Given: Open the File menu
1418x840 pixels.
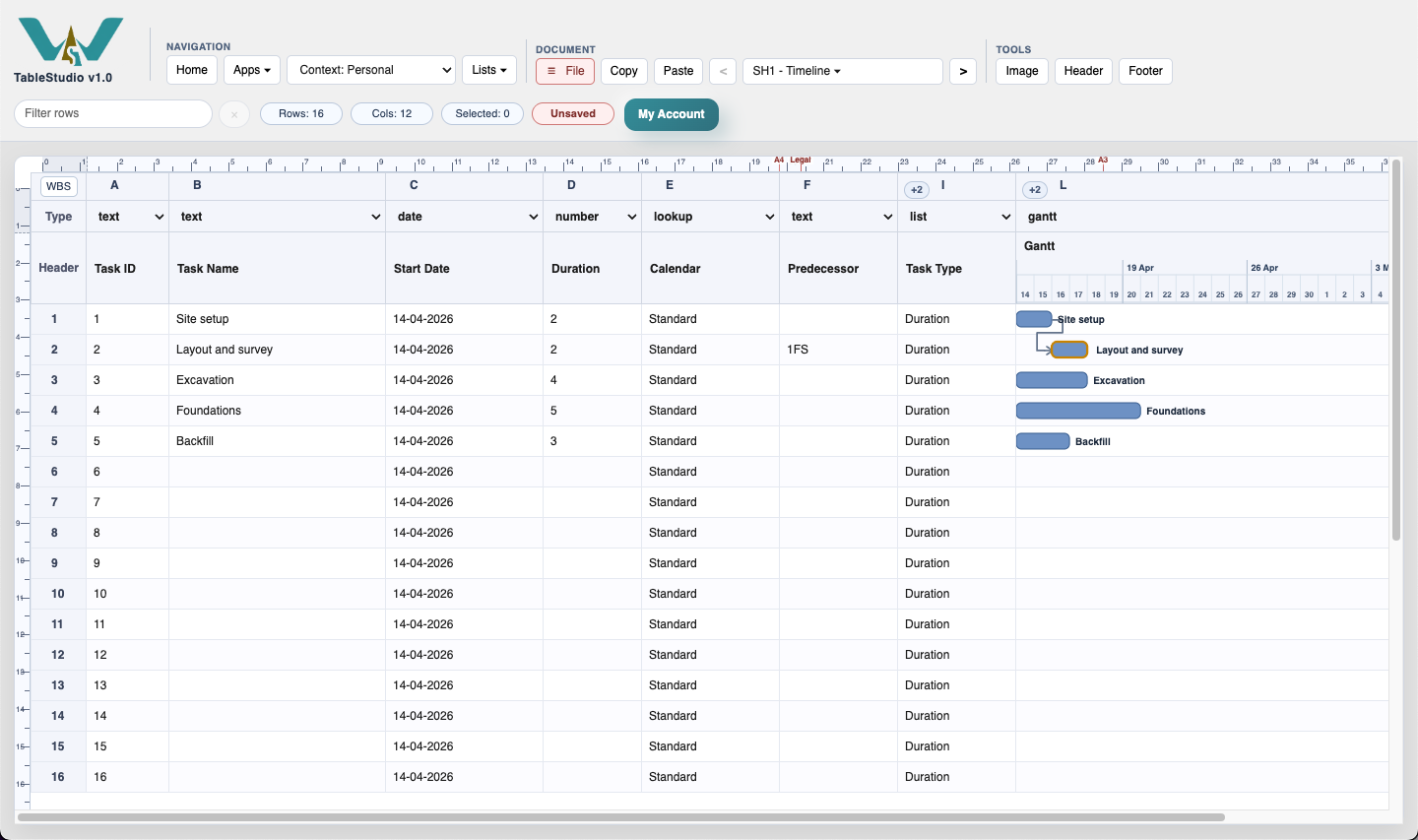Looking at the screenshot, I should tap(565, 71).
